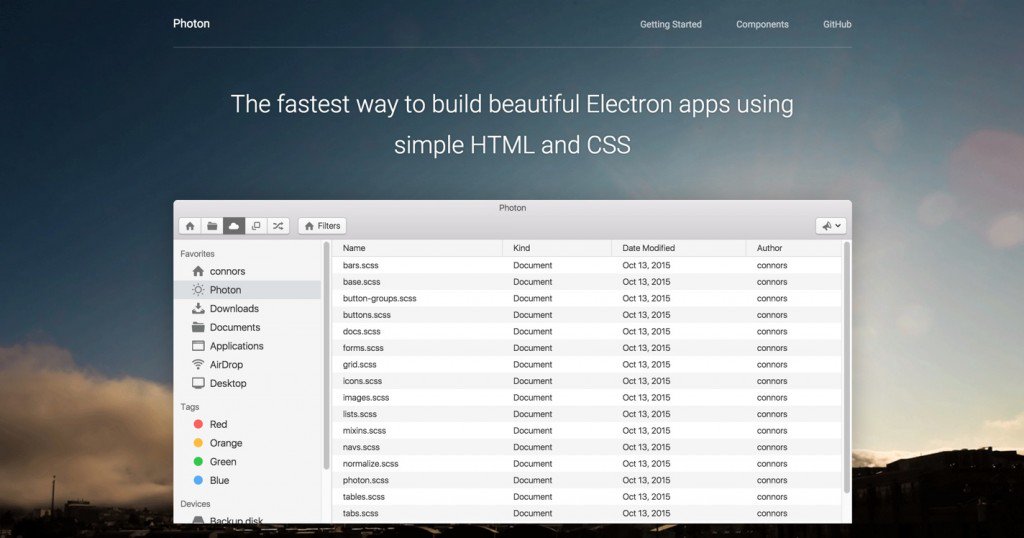
Task: Open the GitHub nav link
Action: pyautogui.click(x=837, y=24)
